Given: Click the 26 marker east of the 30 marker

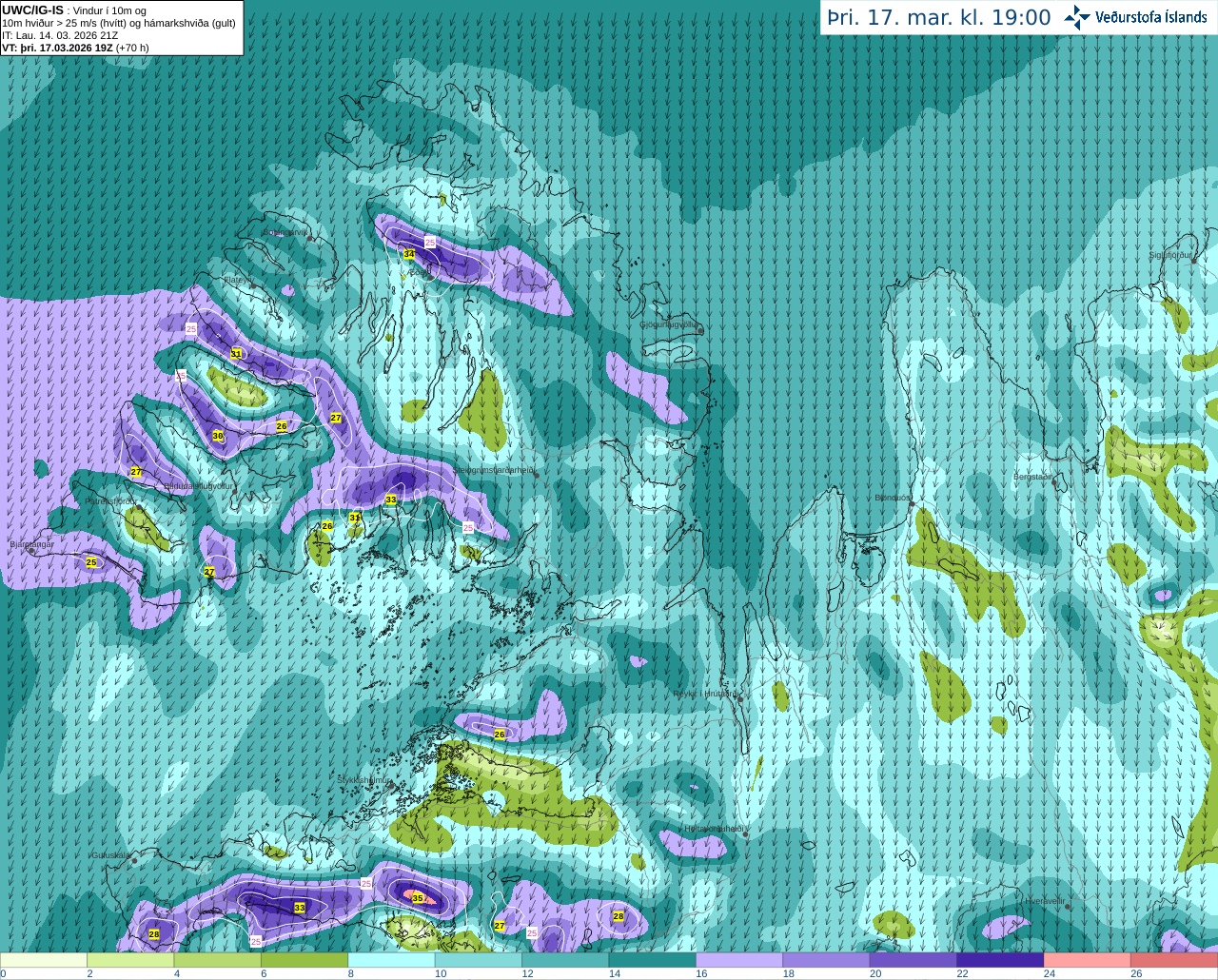Looking at the screenshot, I should 282,426.
